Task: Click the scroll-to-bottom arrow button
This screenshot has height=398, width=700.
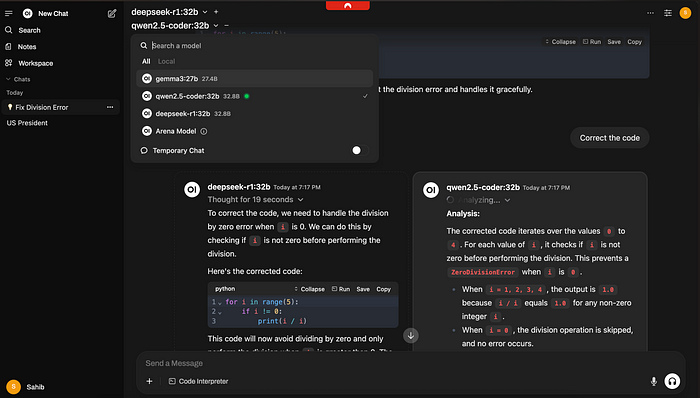Action: [x=411, y=336]
